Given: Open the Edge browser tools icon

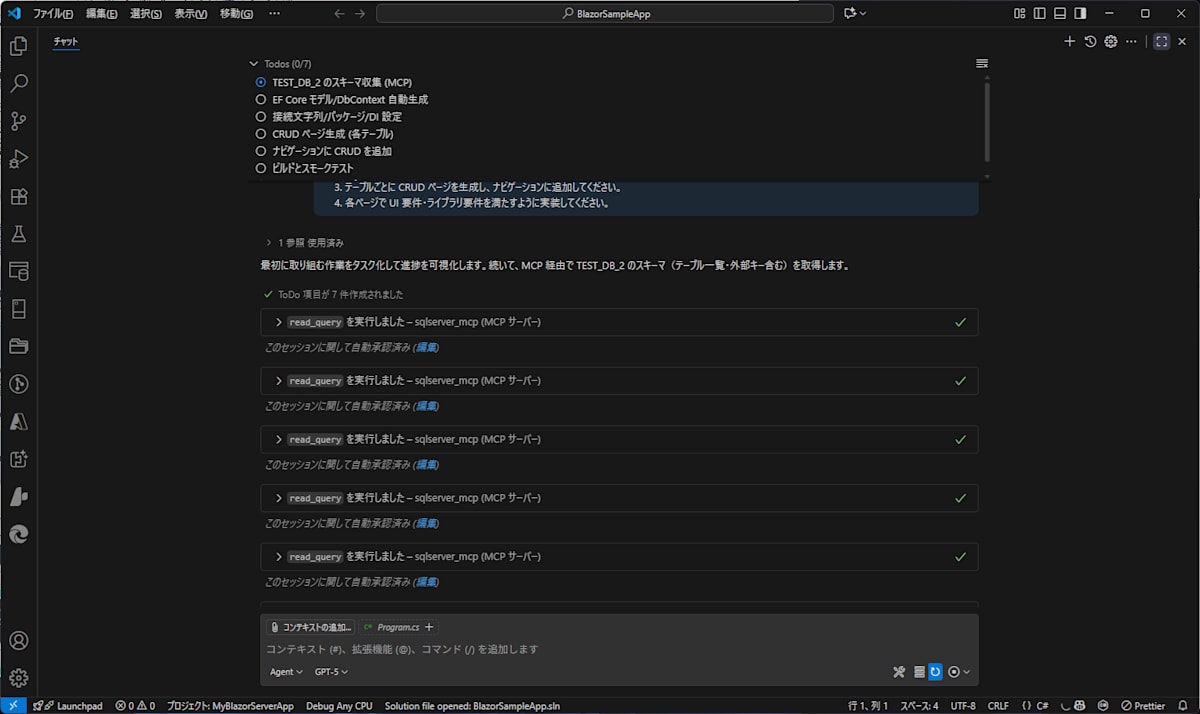Looking at the screenshot, I should [18, 534].
